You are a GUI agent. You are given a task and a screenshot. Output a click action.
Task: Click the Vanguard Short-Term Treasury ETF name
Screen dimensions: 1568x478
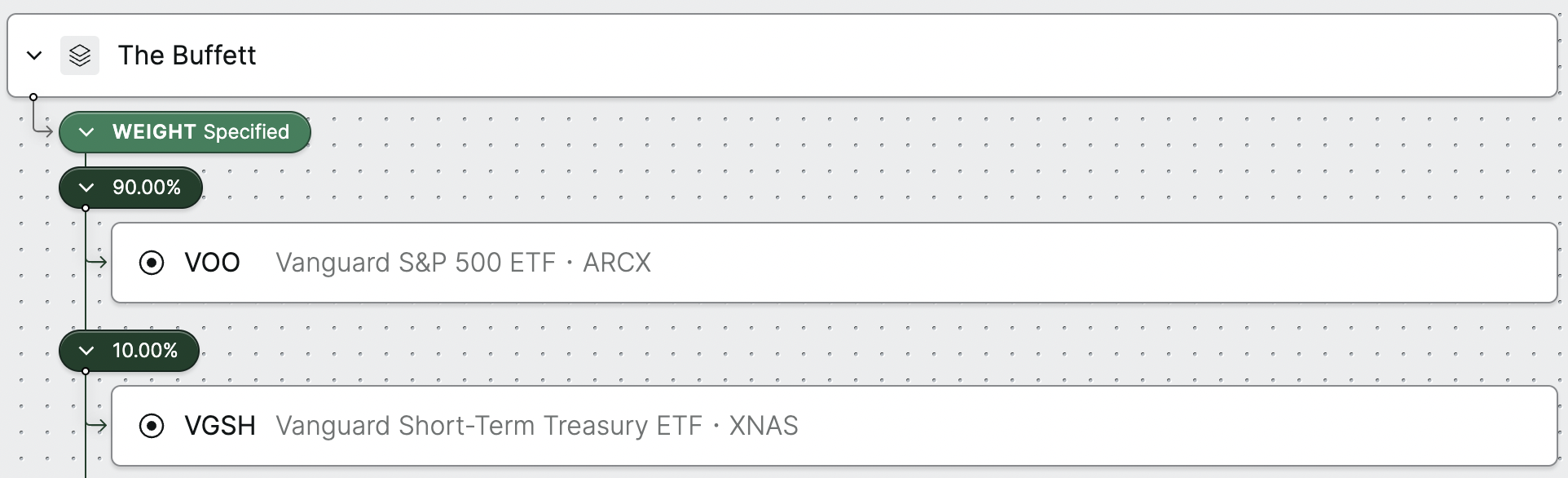[x=489, y=426]
